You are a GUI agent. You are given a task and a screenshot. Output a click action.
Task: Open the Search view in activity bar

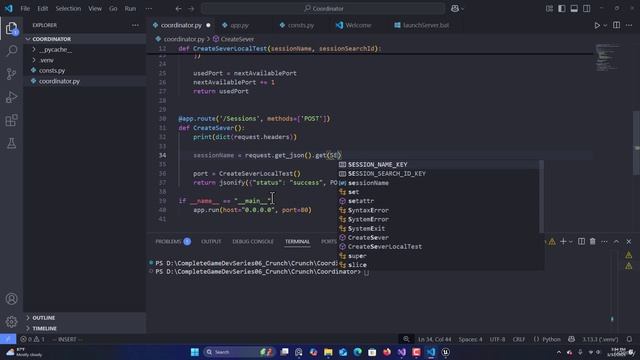pos(11,51)
